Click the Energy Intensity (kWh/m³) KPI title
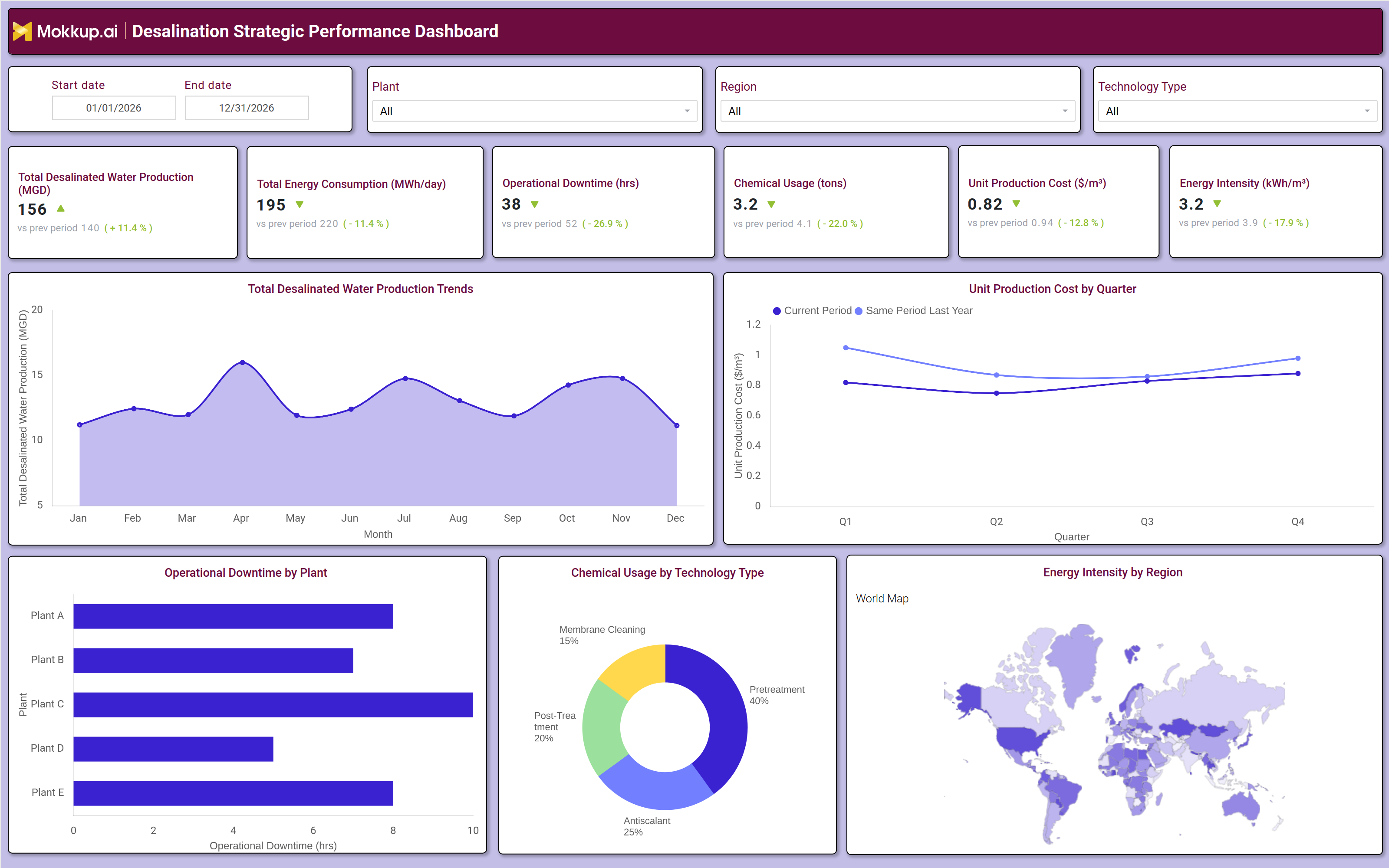The width and height of the screenshot is (1389, 868). pos(1244,183)
